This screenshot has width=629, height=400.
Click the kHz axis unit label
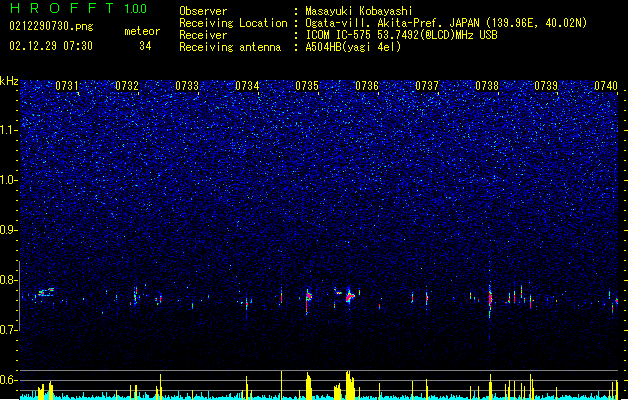(x=9, y=81)
